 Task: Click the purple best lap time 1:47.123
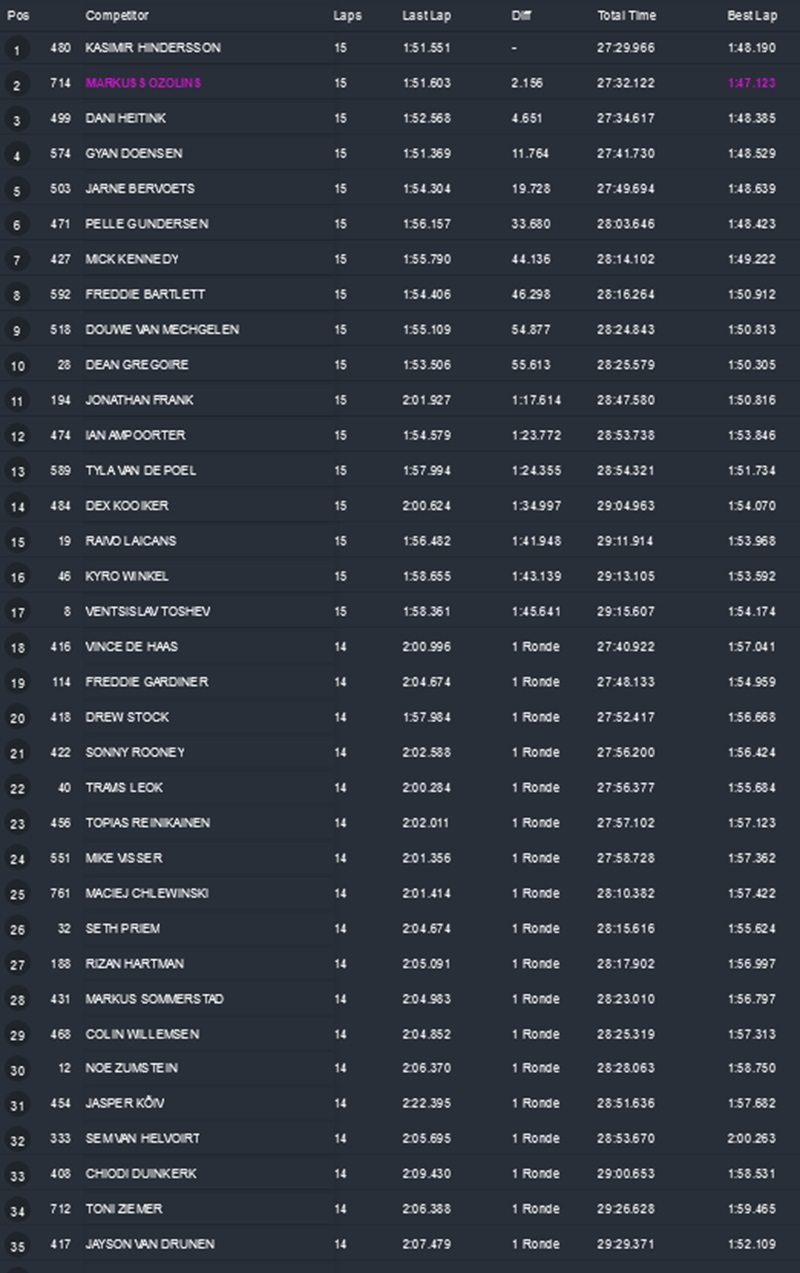coord(751,84)
